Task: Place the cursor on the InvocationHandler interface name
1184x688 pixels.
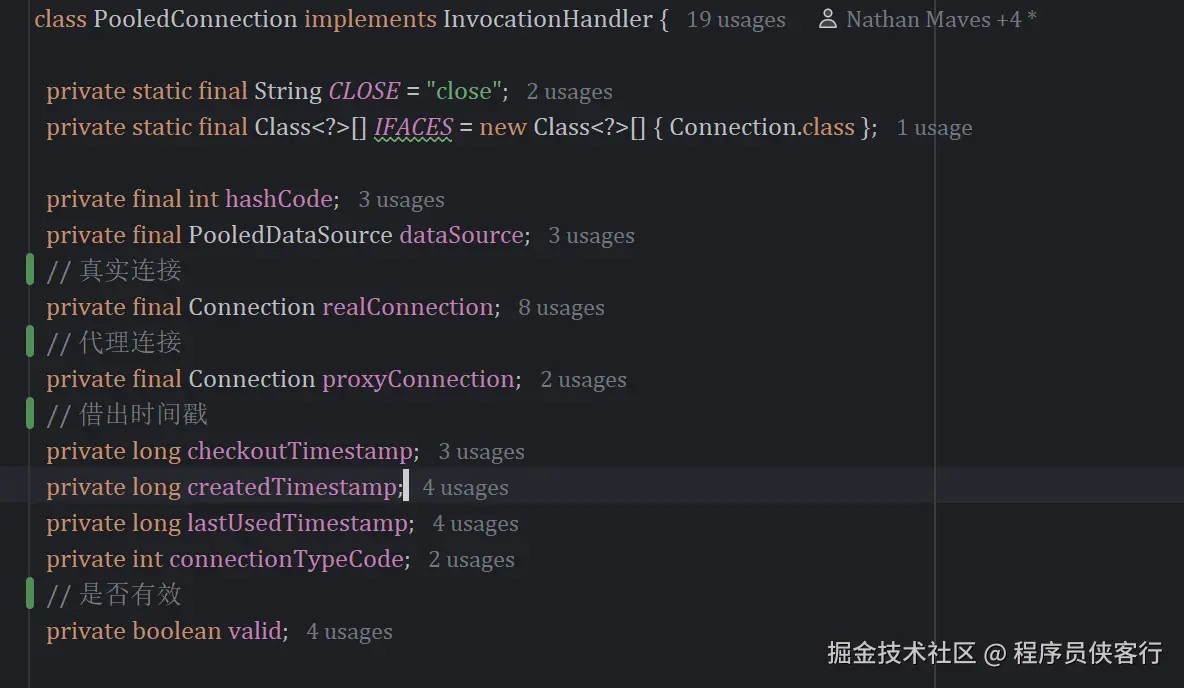Action: 548,20
